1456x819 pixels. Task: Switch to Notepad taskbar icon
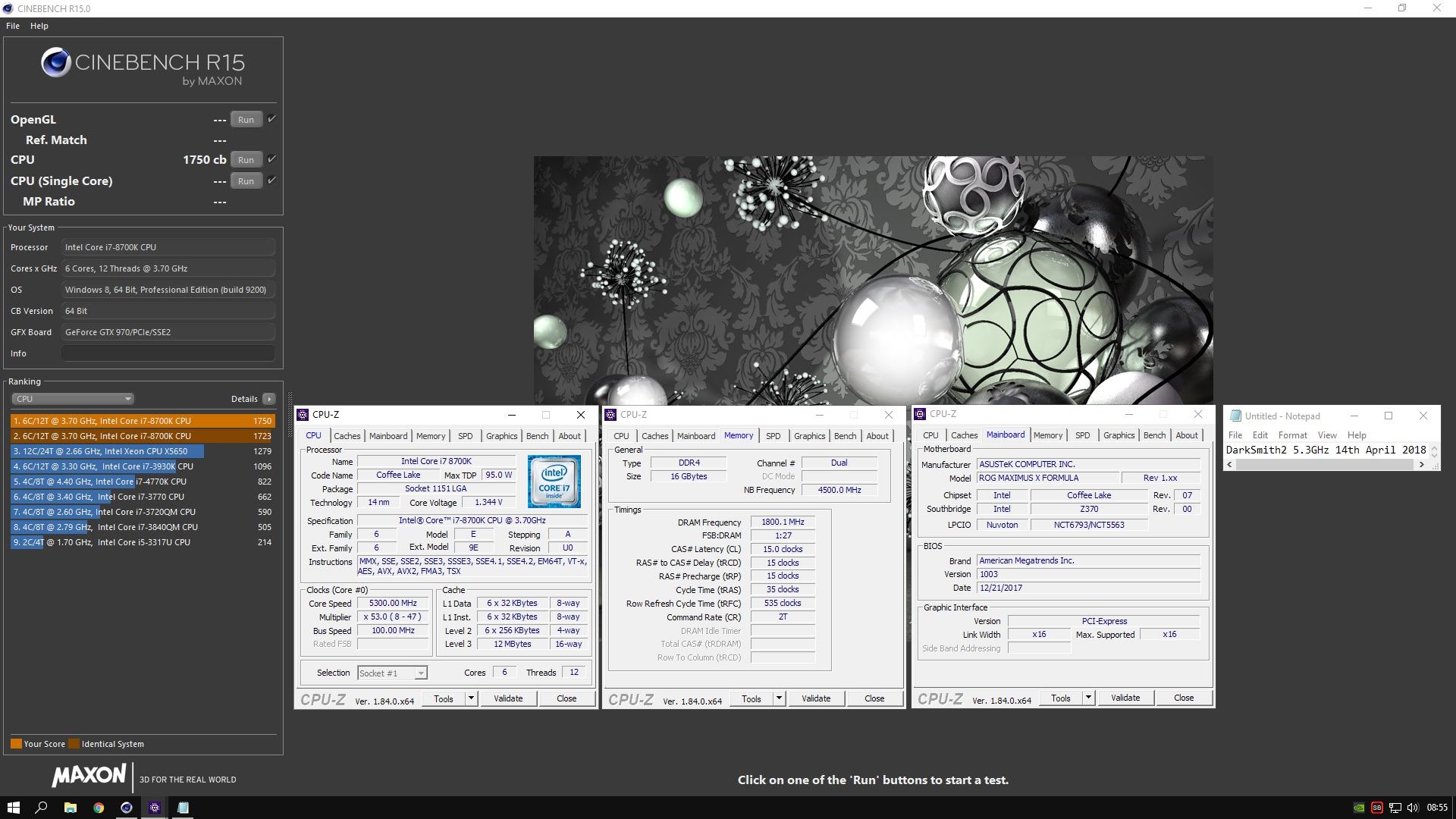pyautogui.click(x=183, y=808)
